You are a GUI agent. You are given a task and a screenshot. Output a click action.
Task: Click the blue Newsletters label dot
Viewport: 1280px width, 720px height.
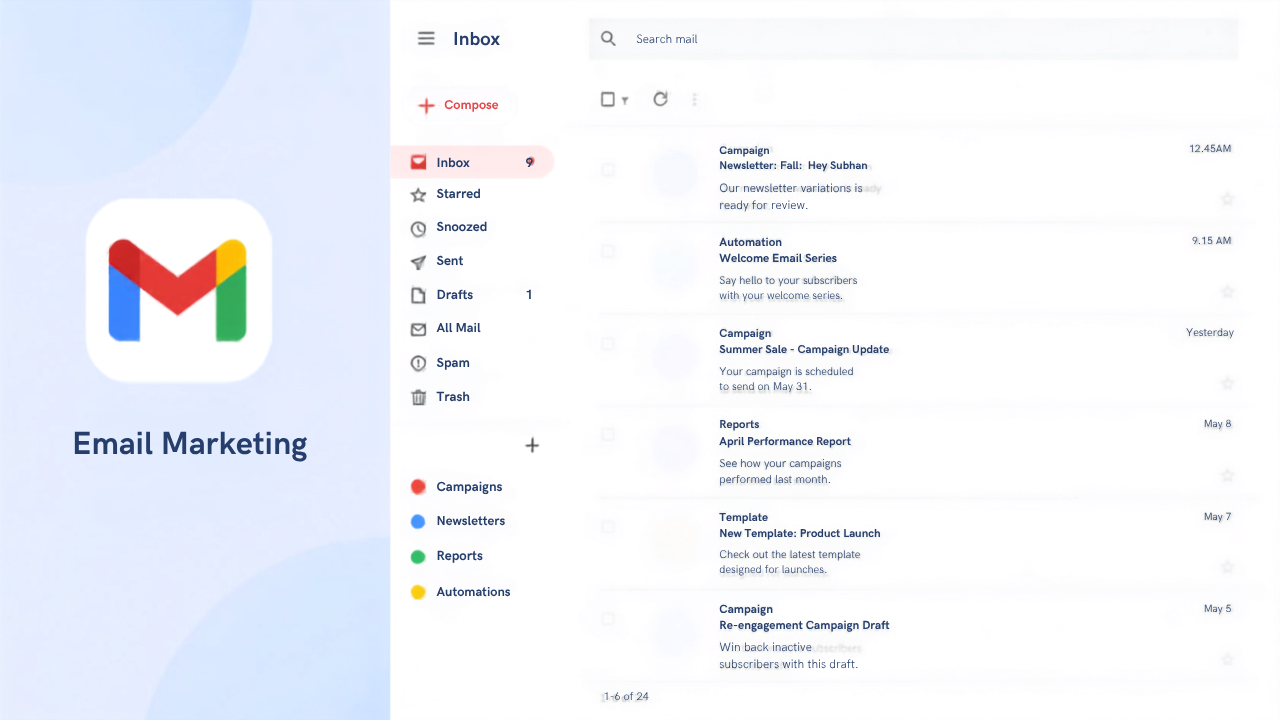418,521
